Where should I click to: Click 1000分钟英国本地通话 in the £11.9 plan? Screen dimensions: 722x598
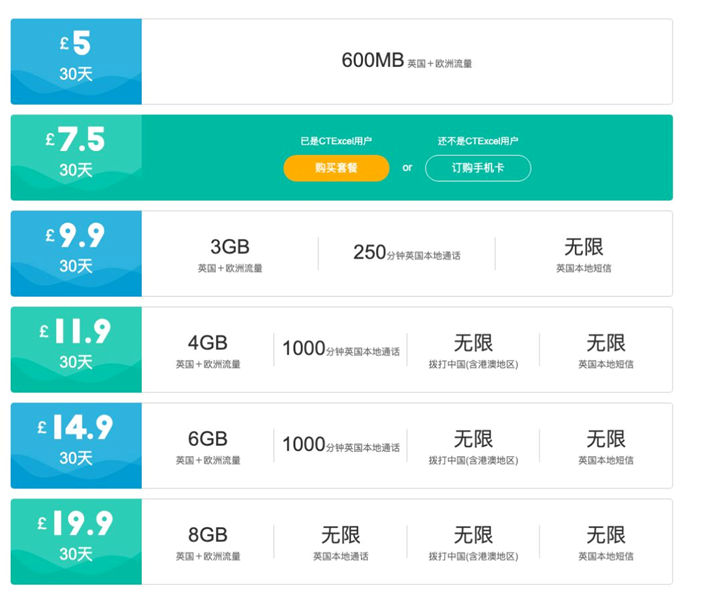[340, 350]
